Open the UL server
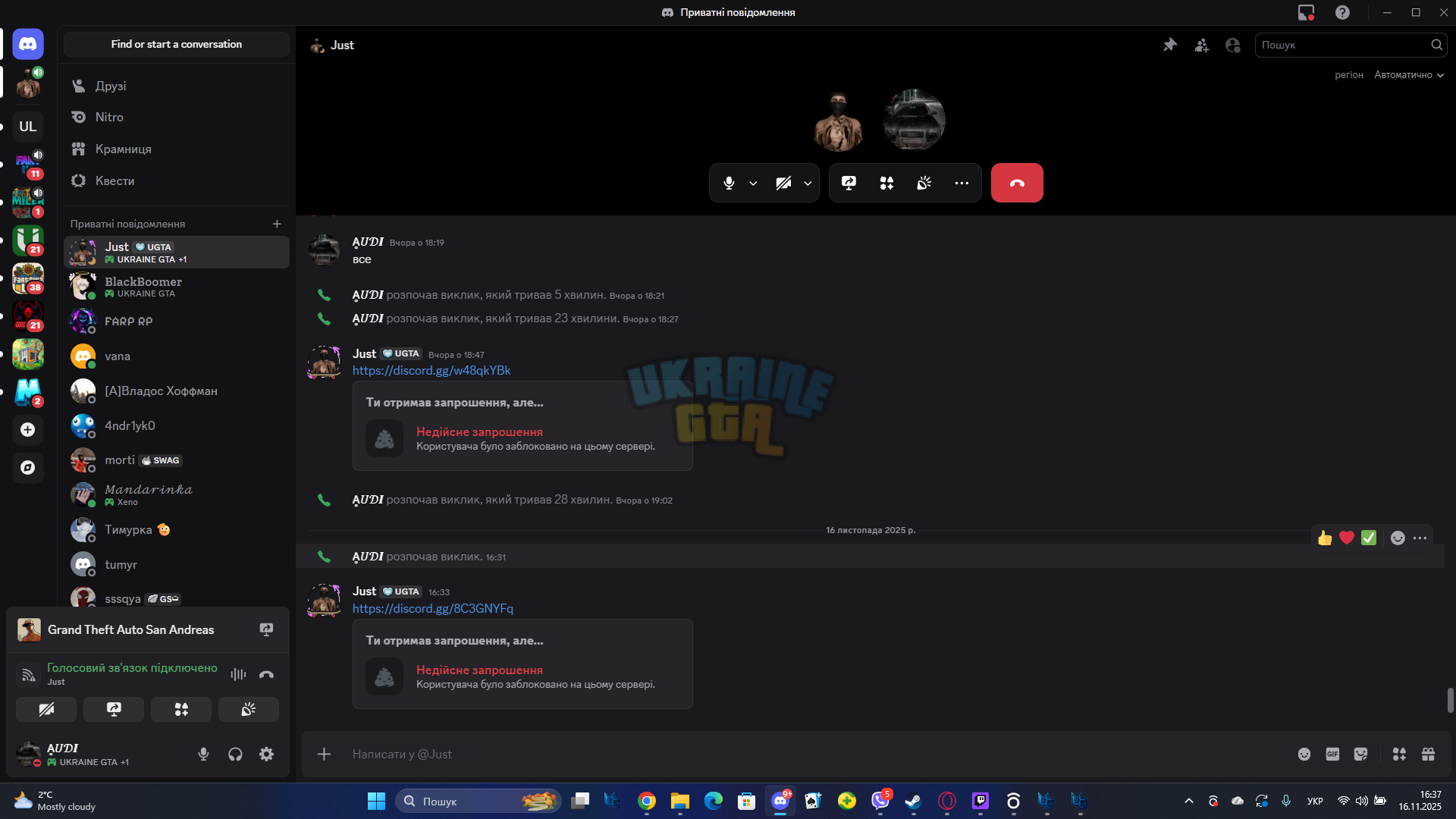 (28, 127)
